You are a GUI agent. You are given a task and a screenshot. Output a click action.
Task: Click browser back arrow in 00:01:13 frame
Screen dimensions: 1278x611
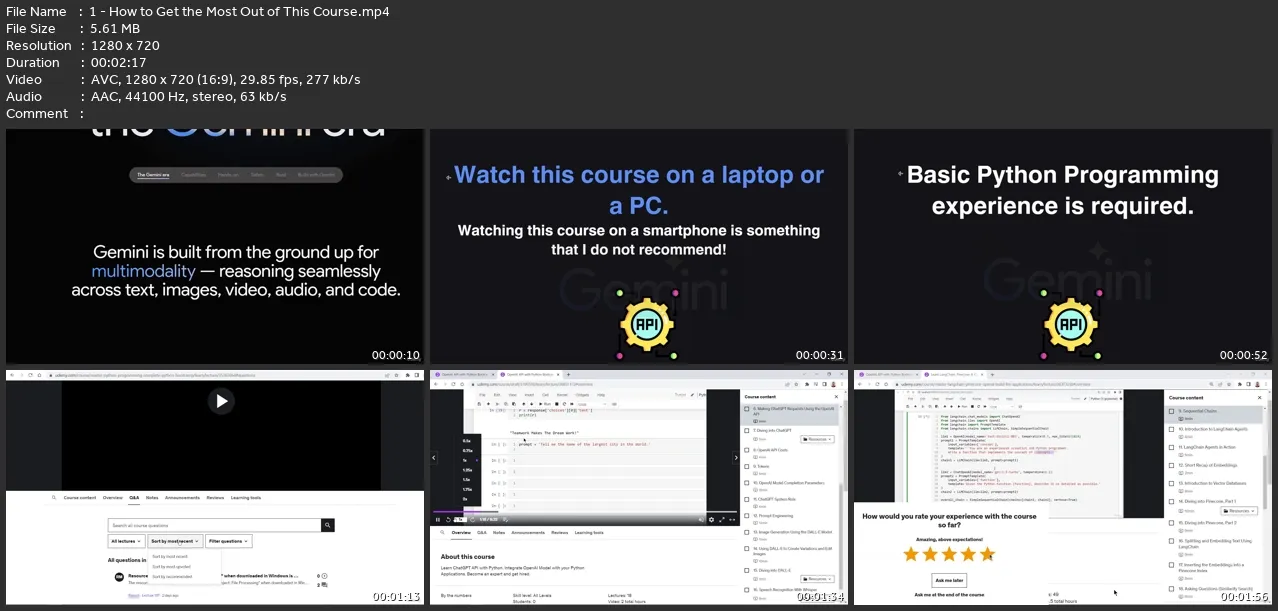(x=12, y=375)
